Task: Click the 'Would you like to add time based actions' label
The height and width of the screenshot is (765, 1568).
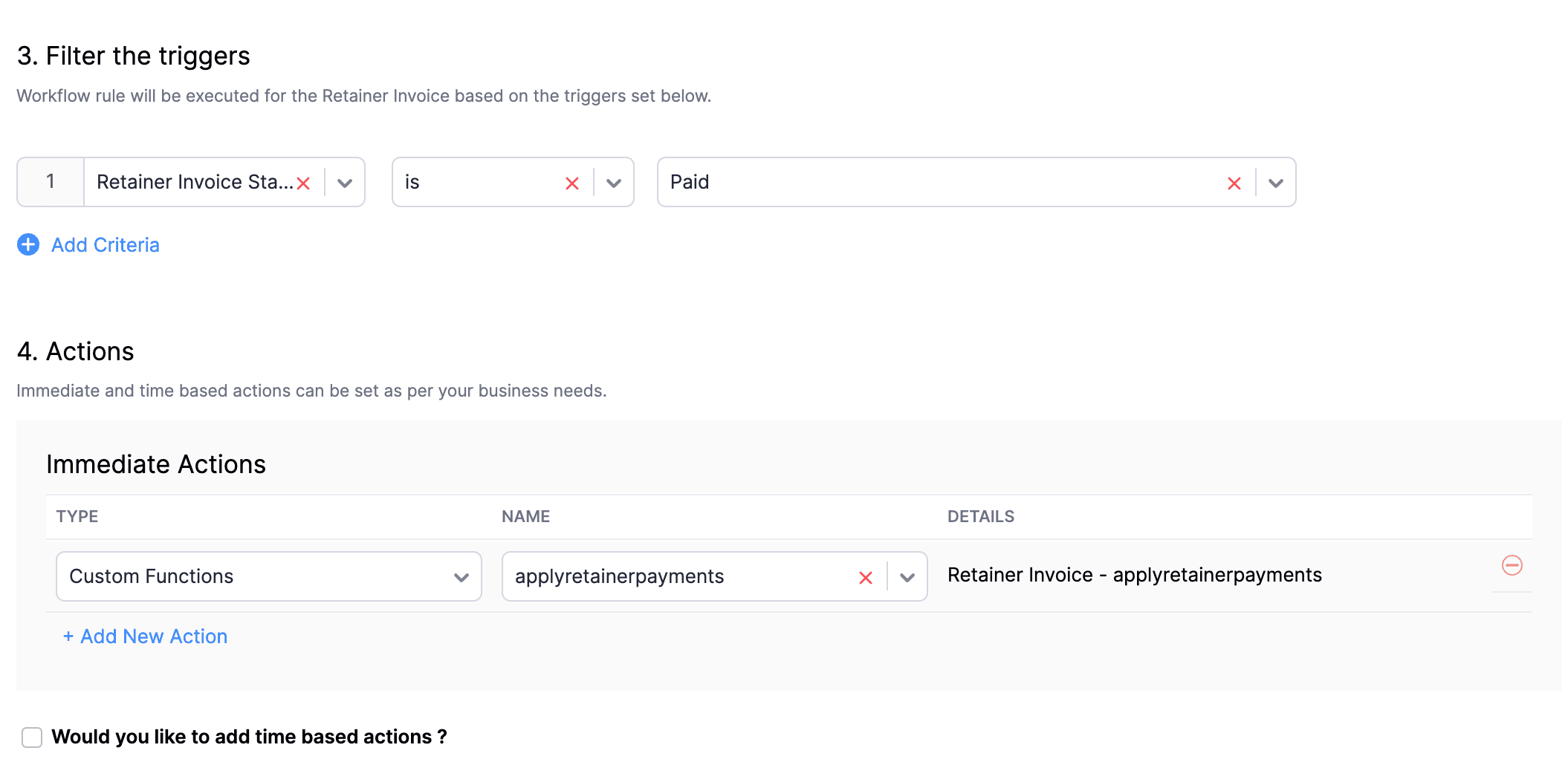Action: pos(249,737)
